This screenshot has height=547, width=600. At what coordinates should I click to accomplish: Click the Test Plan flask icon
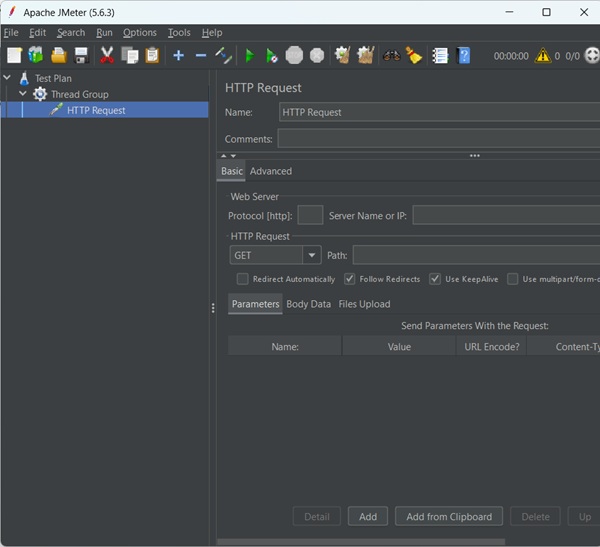click(x=24, y=78)
